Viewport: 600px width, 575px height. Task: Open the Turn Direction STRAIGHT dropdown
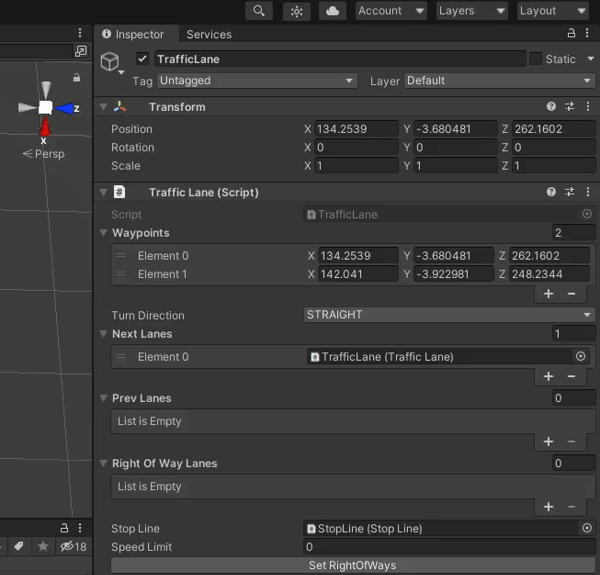click(x=449, y=315)
